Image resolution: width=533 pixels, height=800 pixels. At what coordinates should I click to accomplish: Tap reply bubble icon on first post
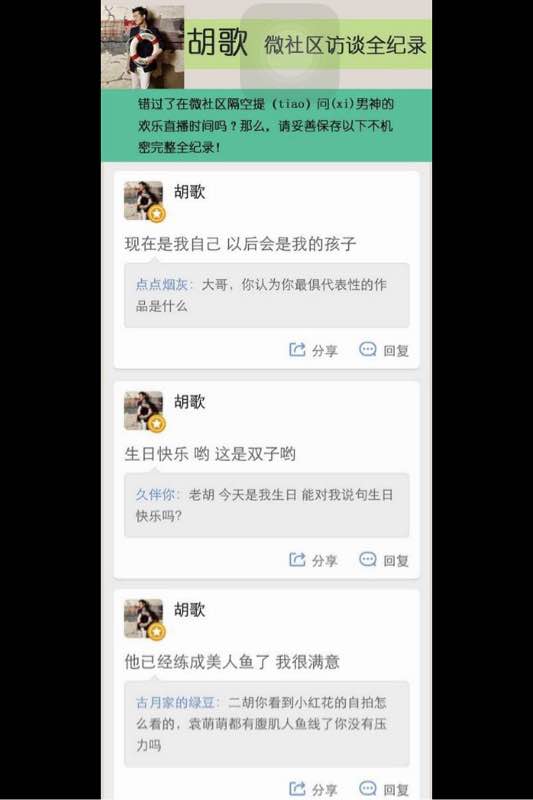[368, 349]
